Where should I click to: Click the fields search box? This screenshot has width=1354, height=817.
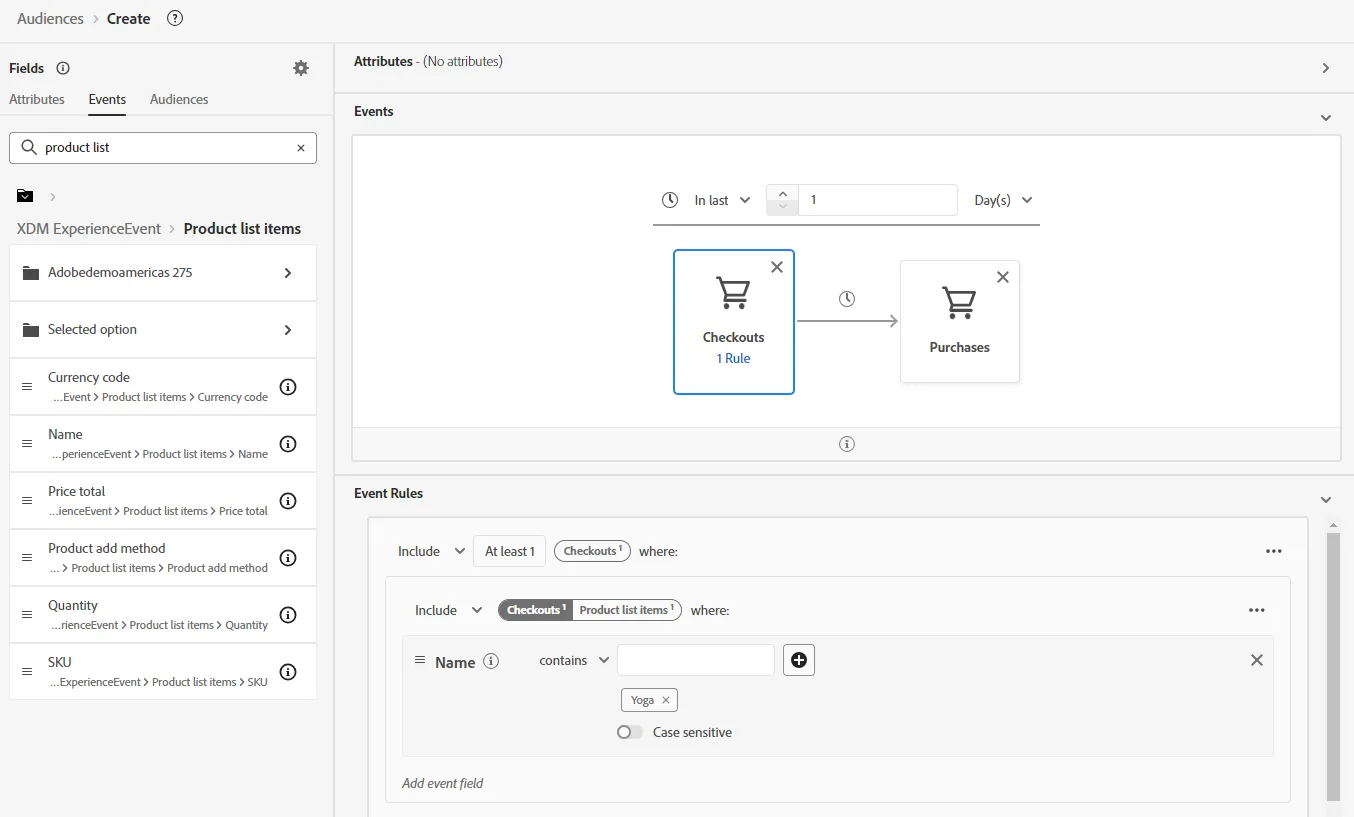163,148
